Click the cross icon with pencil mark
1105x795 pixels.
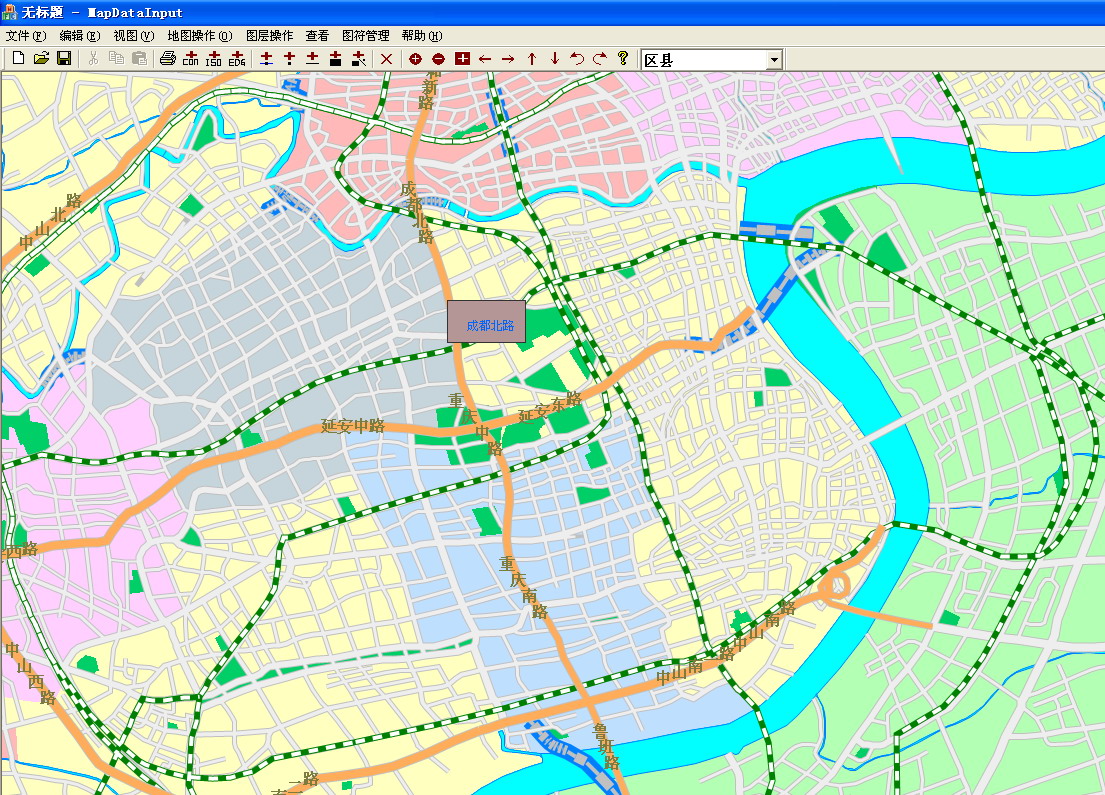[x=359, y=58]
